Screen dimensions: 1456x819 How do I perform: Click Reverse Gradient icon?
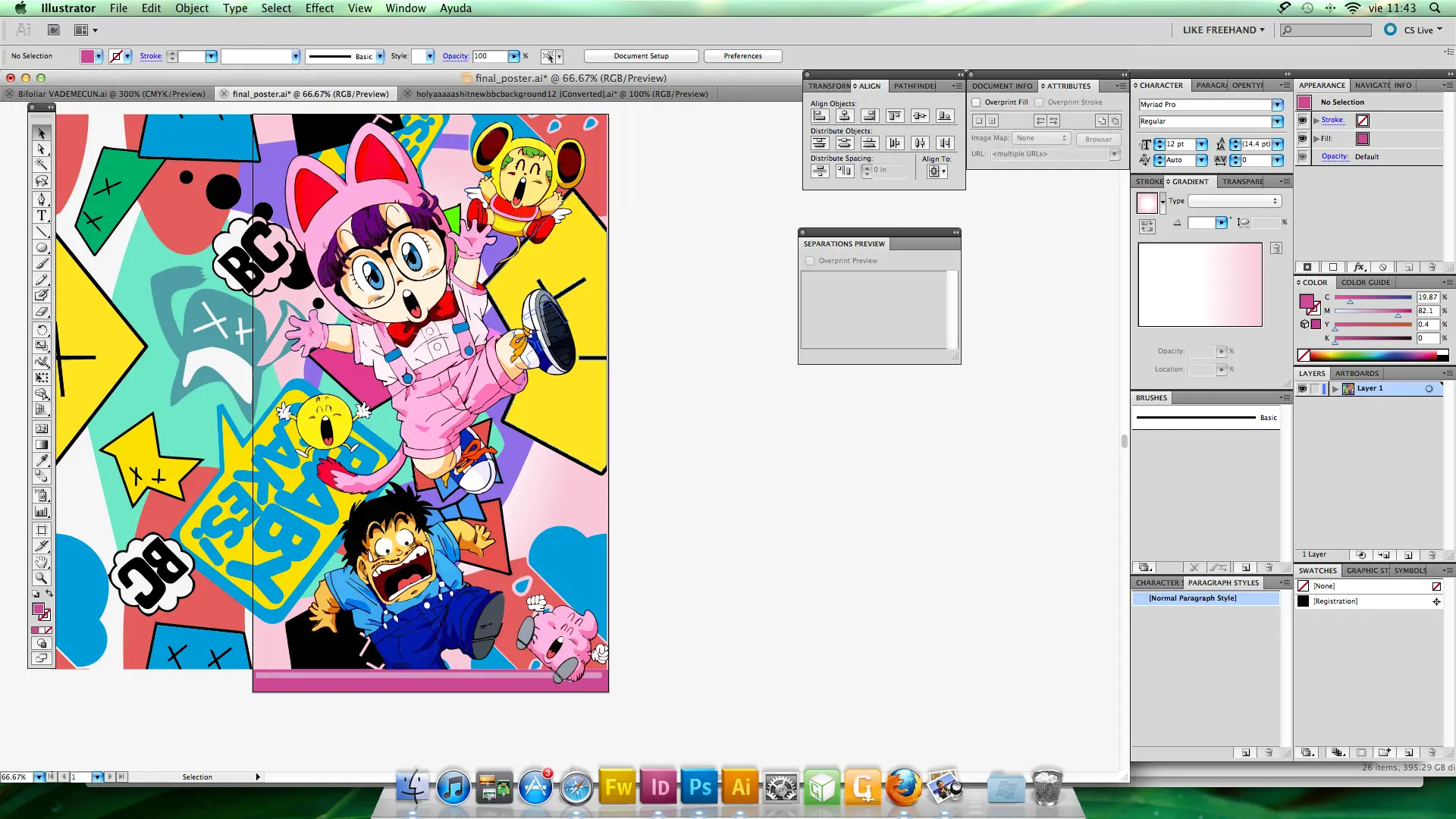pos(1147,226)
